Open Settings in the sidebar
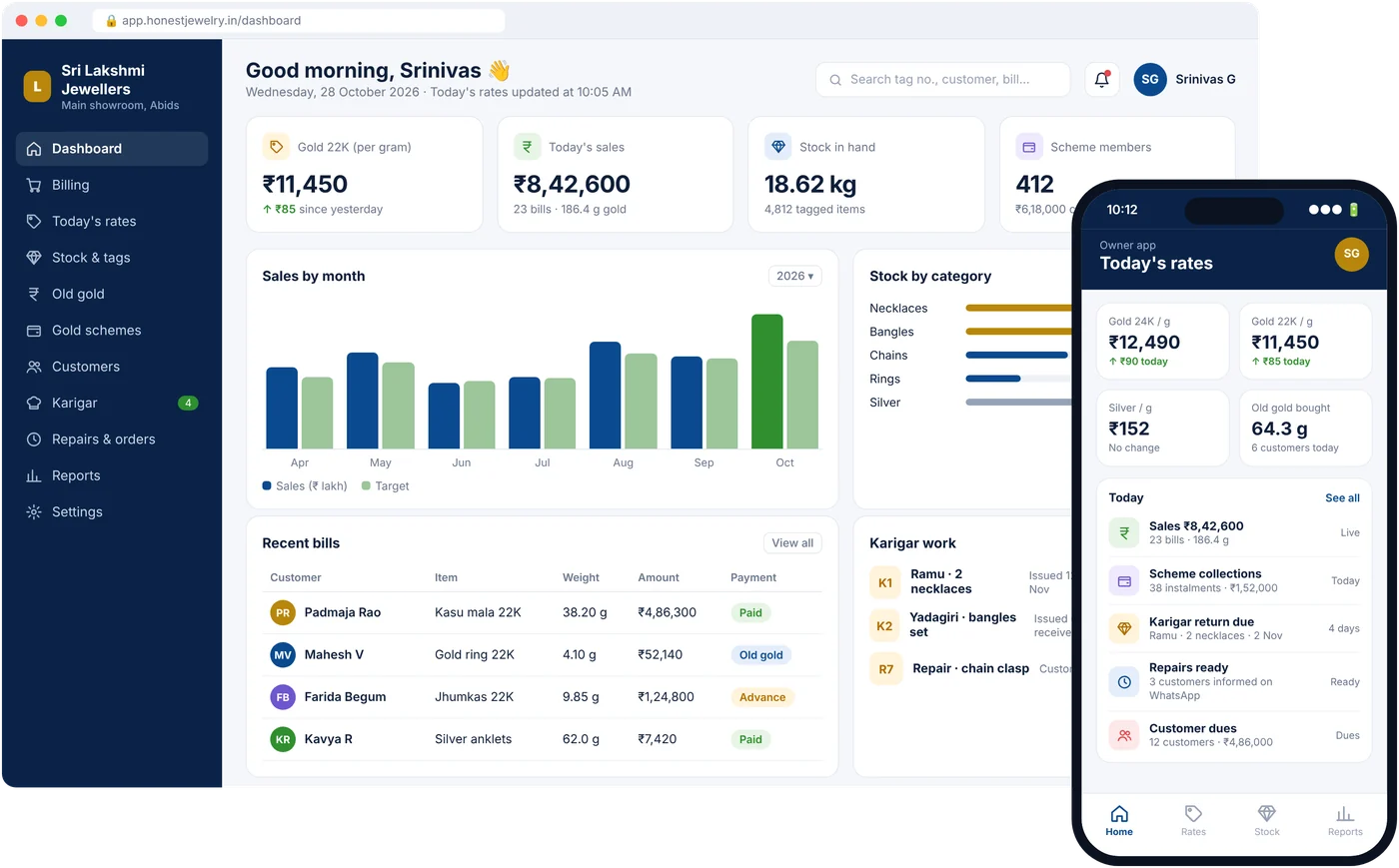Viewport: 1399px width, 868px height. coord(112,511)
